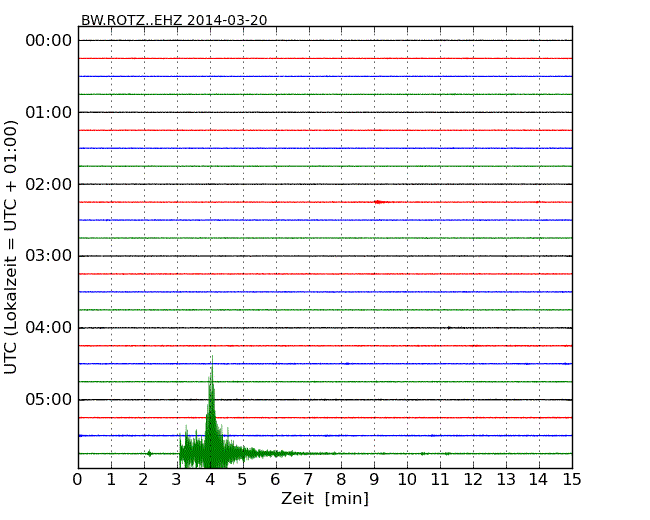
Task: Click x-axis tick label 5
Action: [243, 480]
